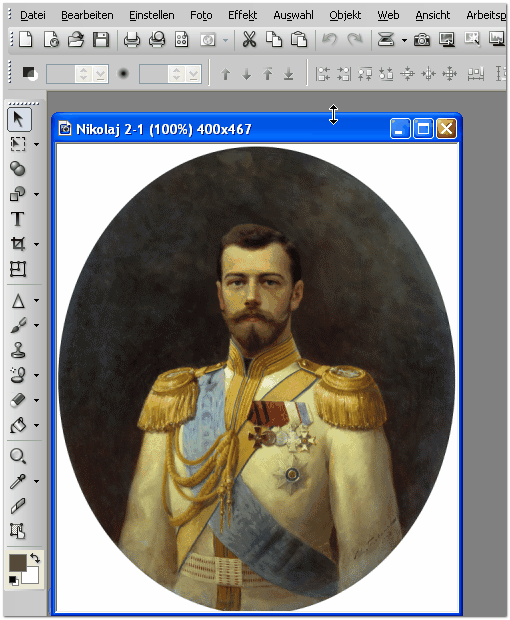The image size is (510, 620).
Task: Pick the Eraser tool
Action: 18,400
